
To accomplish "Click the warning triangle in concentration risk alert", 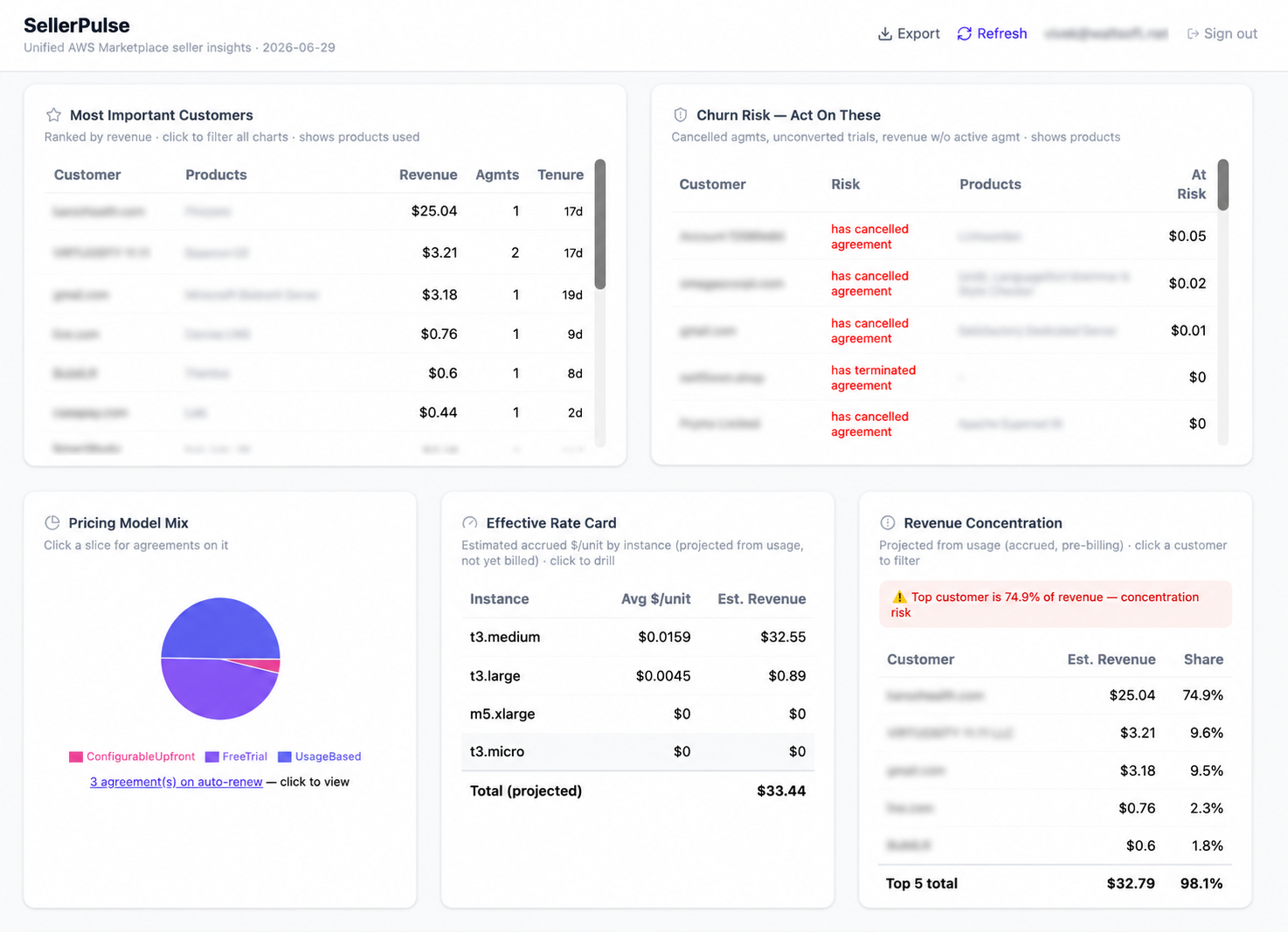I will (x=899, y=597).
